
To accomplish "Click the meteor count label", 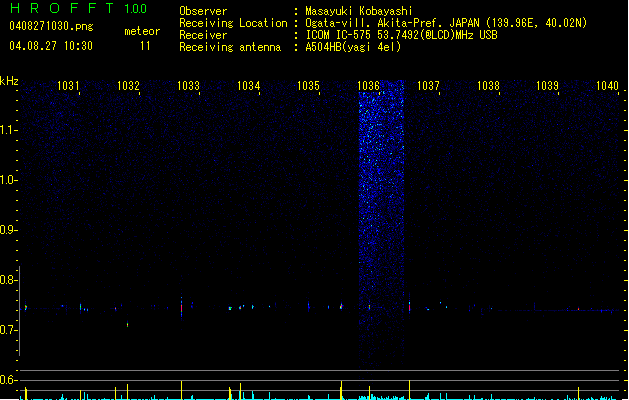I will tap(142, 31).
